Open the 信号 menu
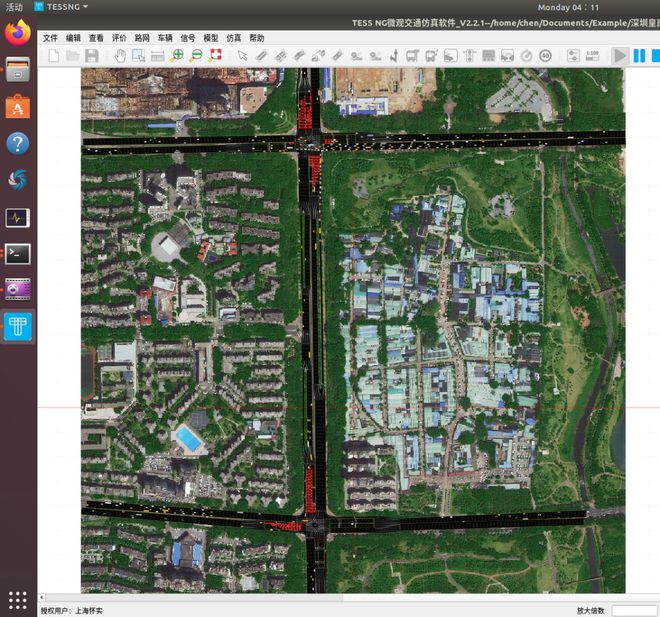The image size is (660, 617). pos(188,38)
